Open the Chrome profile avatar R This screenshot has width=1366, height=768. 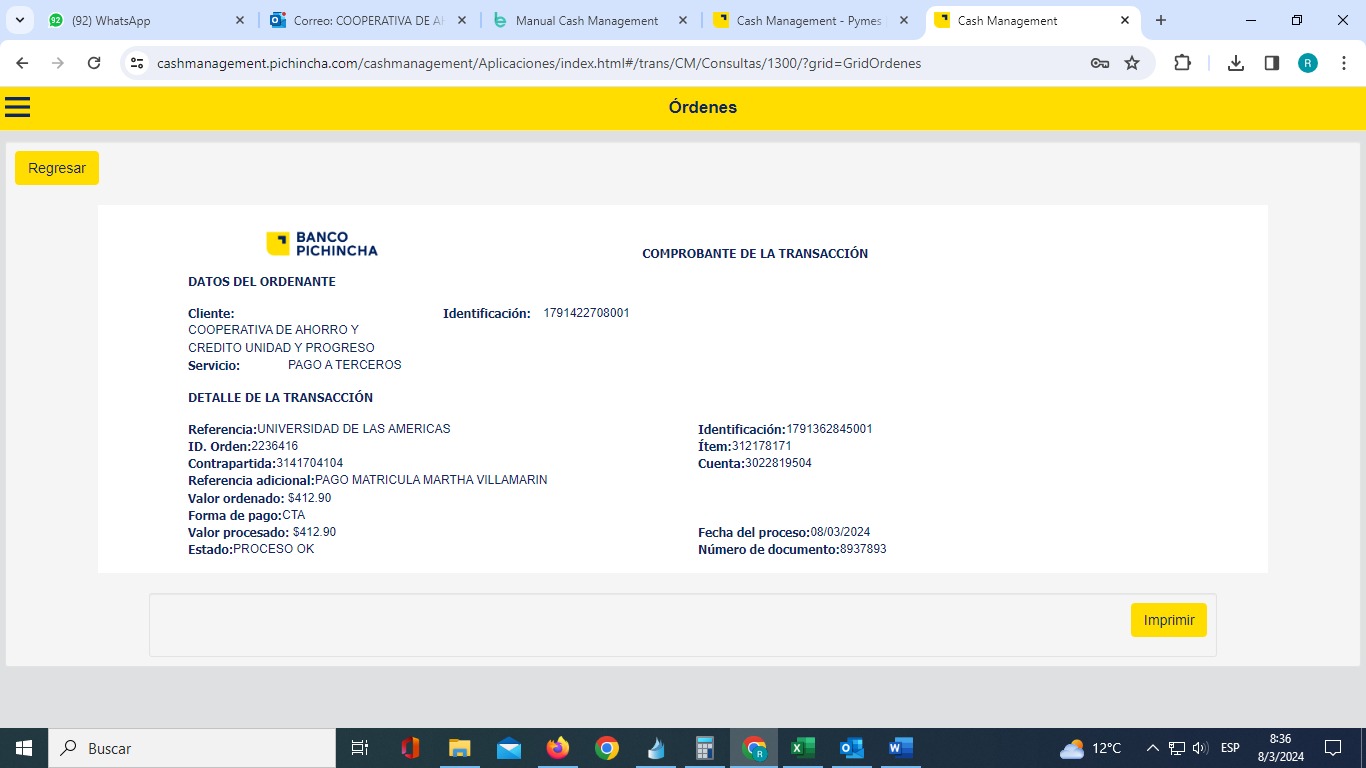coord(1308,63)
